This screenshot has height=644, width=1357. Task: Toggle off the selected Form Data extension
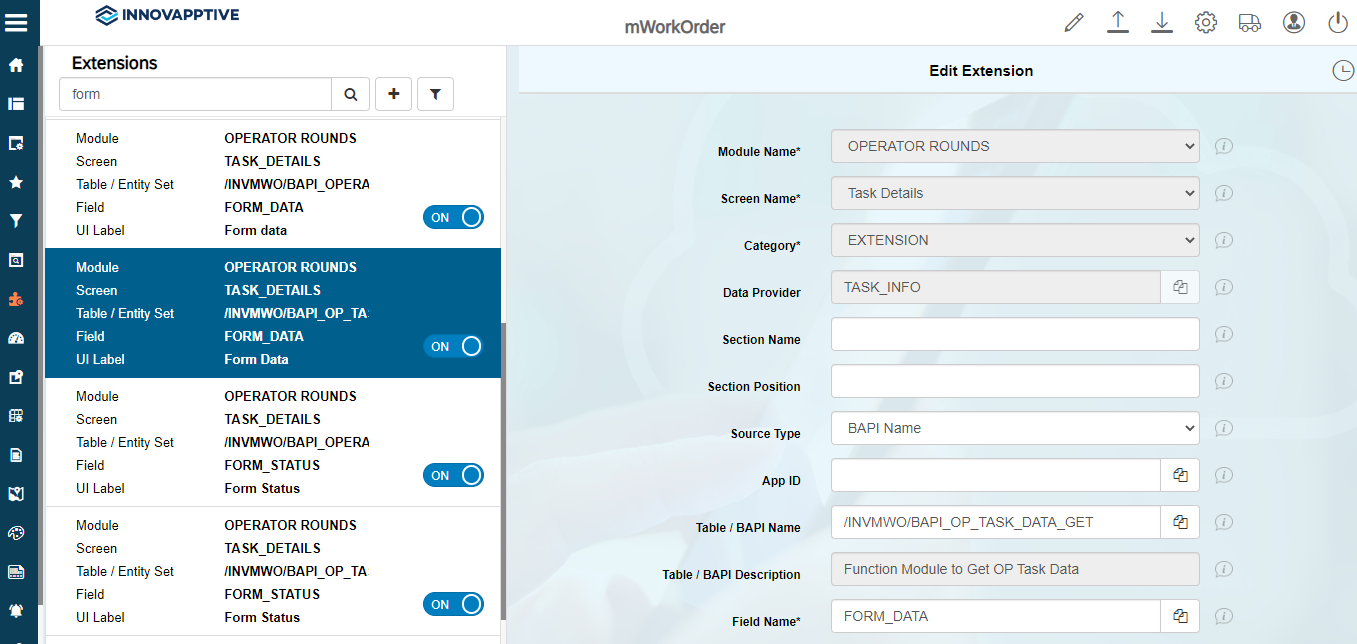[453, 346]
